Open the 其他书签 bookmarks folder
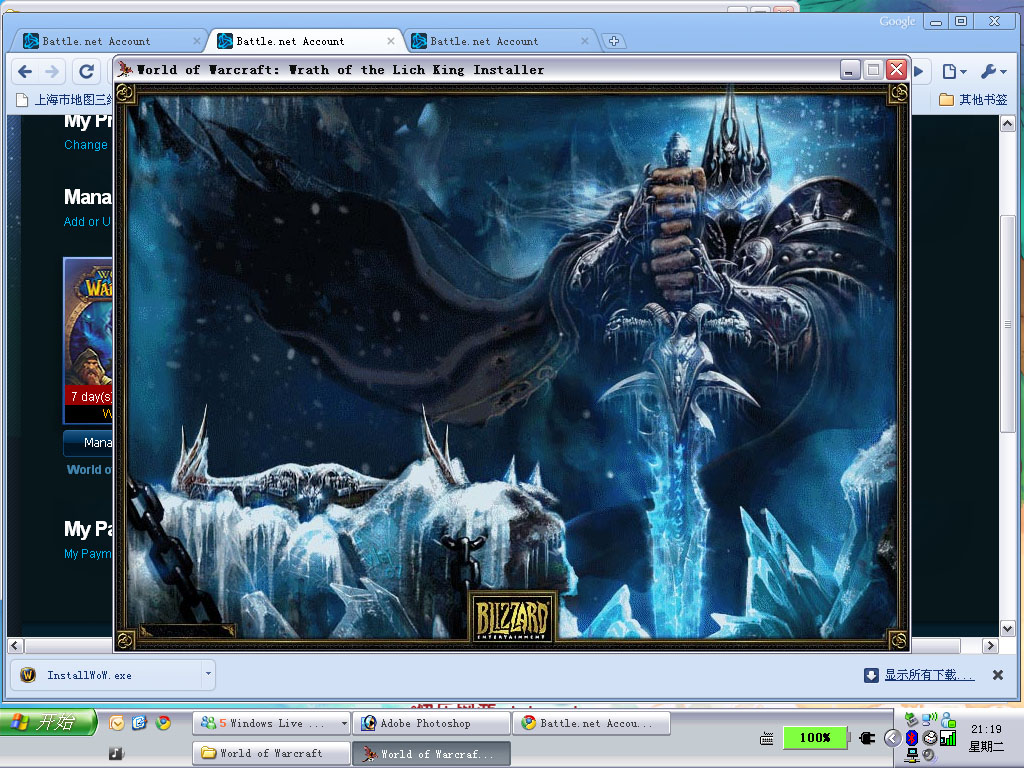Image resolution: width=1024 pixels, height=768 pixels. (x=973, y=100)
